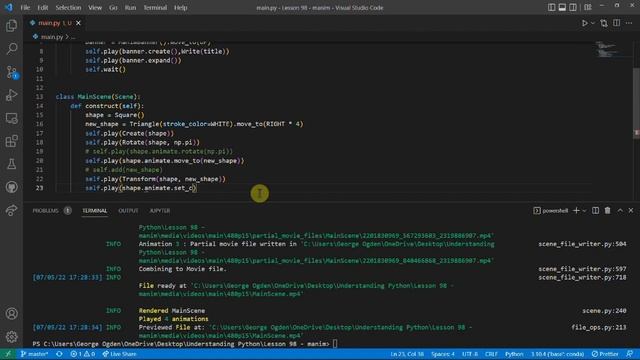Viewport: 640px width, 360px height.
Task: Click main.py in the breadcrumb
Action: [52, 37]
